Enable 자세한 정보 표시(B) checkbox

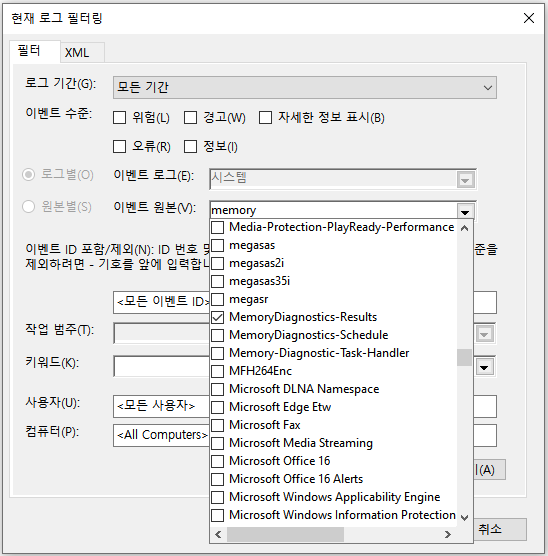pos(265,117)
